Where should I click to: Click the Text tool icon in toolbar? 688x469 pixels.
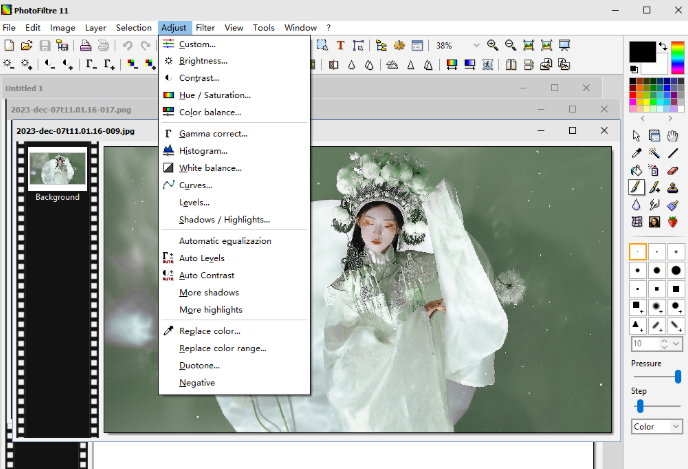point(340,45)
